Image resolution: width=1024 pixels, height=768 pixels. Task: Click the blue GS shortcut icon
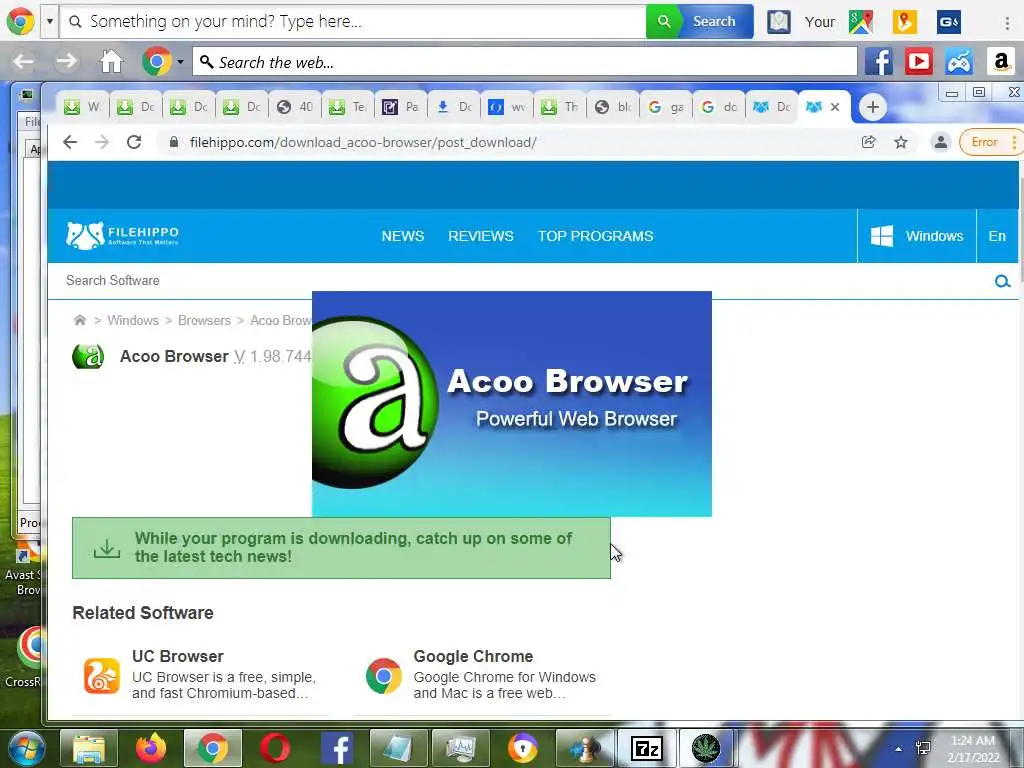[x=949, y=22]
